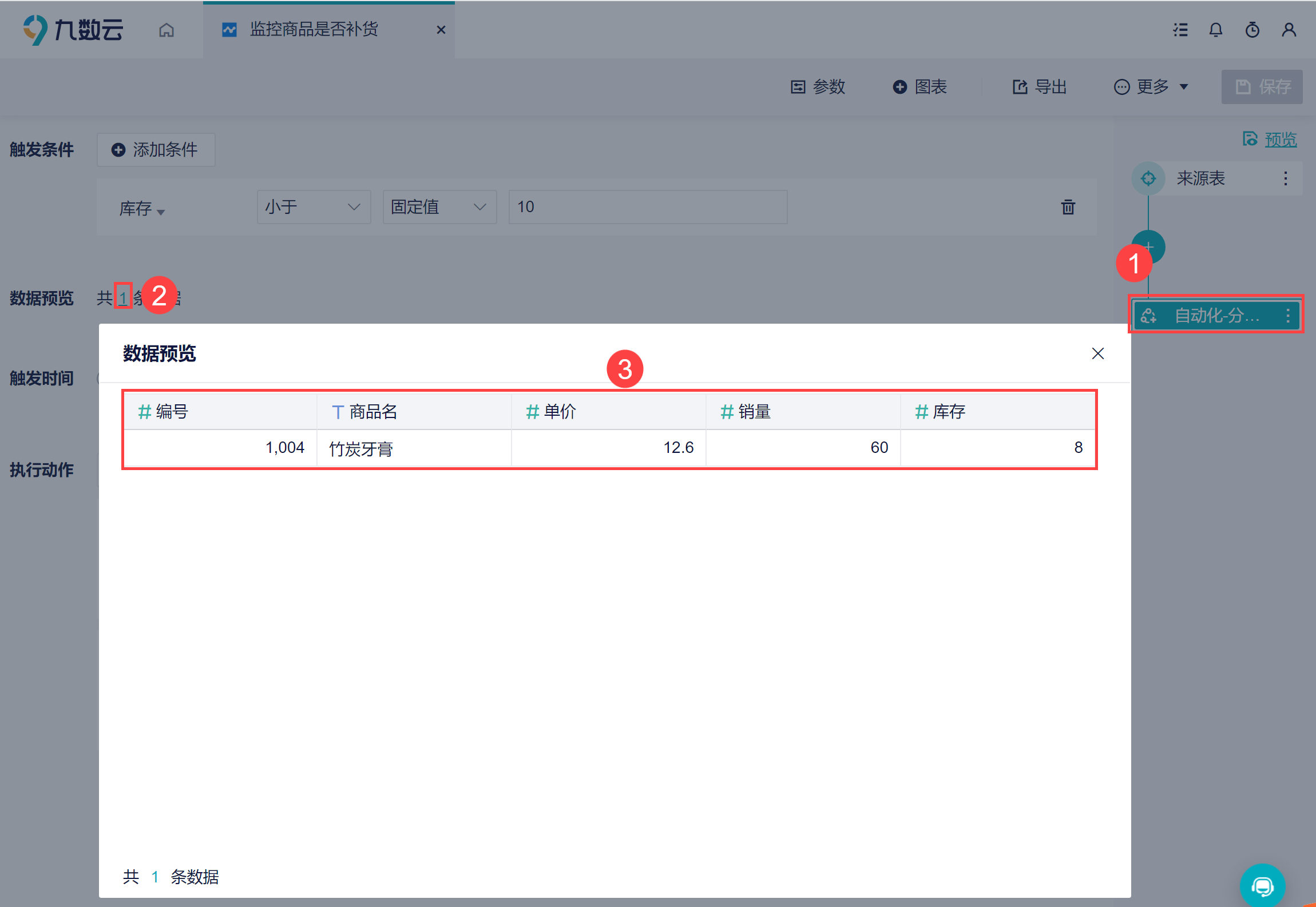
Task: Delete the 库存 condition with trash icon
Action: click(x=1068, y=207)
